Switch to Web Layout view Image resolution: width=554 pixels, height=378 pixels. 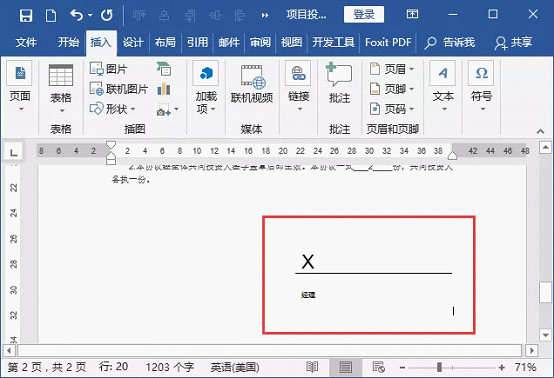pos(379,367)
